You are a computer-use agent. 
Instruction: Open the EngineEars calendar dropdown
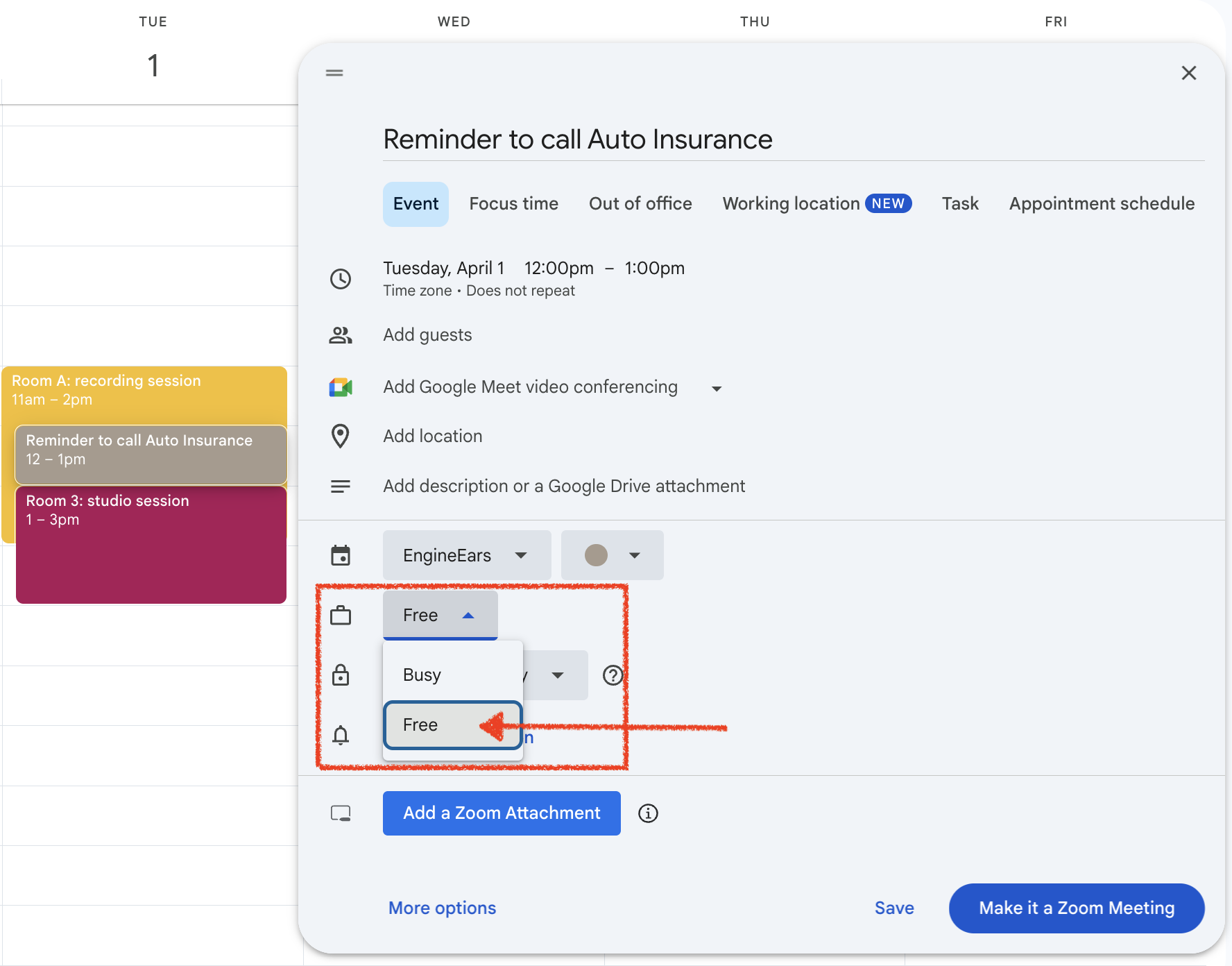pyautogui.click(x=466, y=555)
